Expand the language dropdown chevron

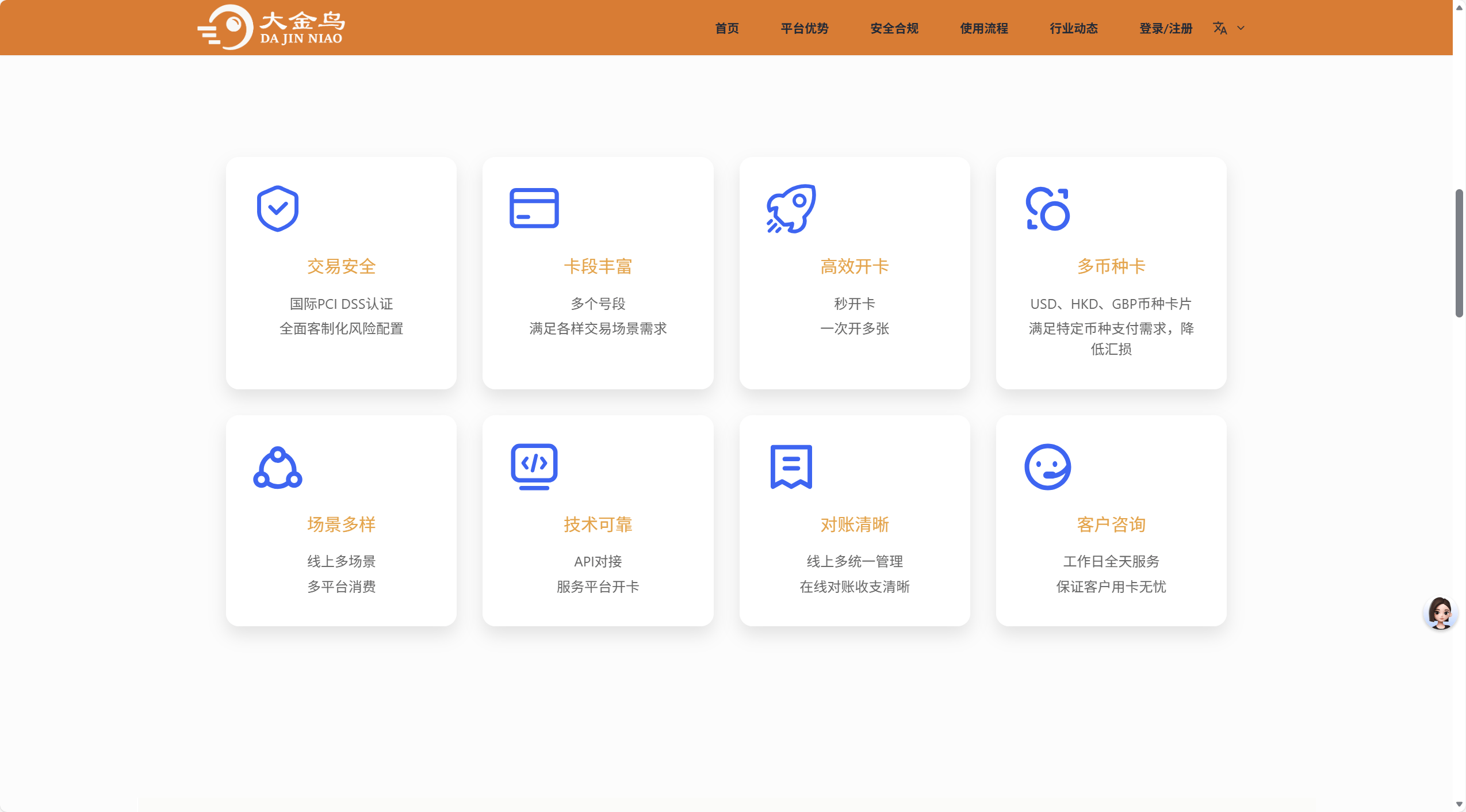1241,28
